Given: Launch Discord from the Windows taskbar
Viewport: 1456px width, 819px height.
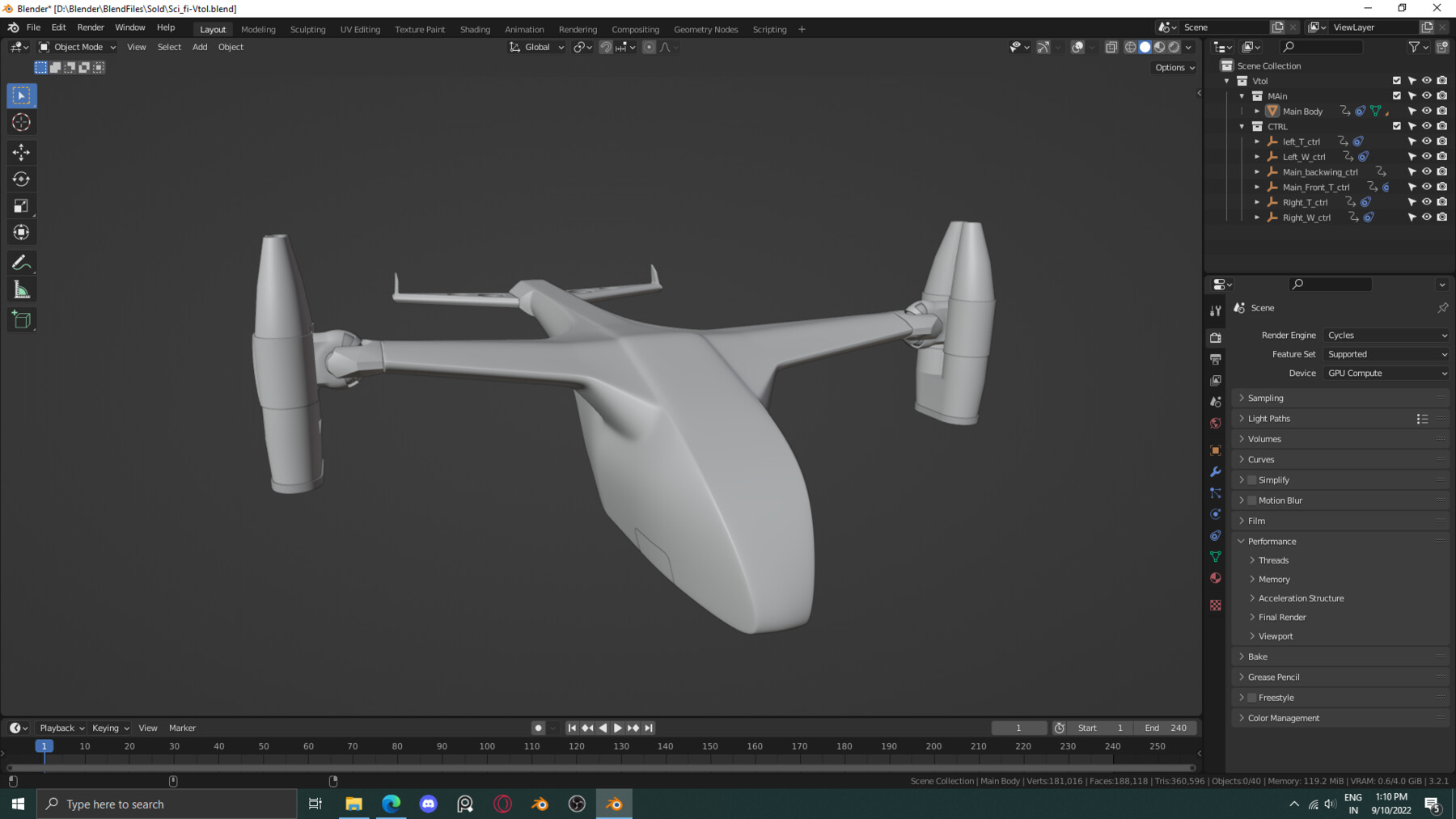Looking at the screenshot, I should point(429,804).
